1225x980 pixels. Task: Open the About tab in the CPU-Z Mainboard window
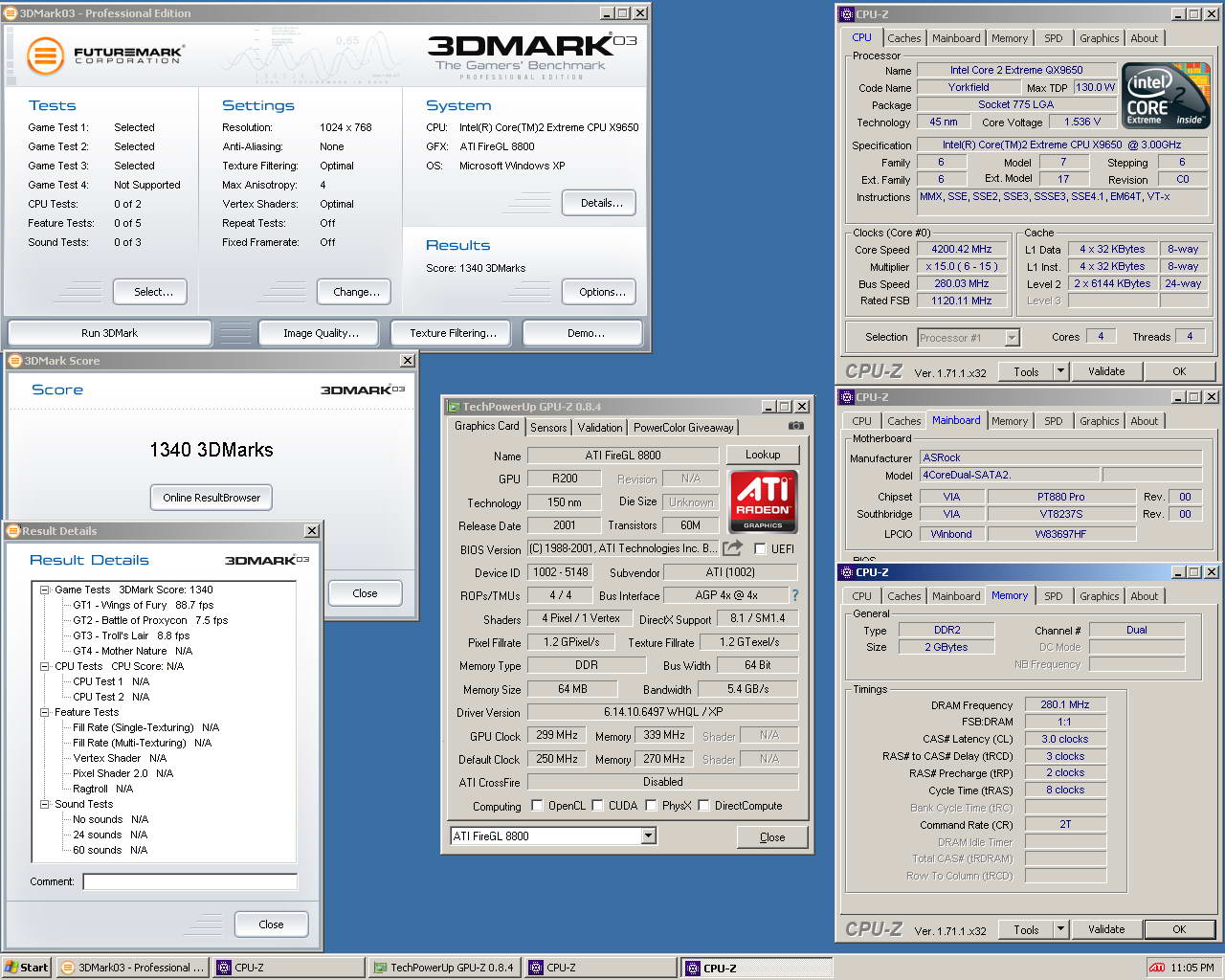pos(1144,421)
